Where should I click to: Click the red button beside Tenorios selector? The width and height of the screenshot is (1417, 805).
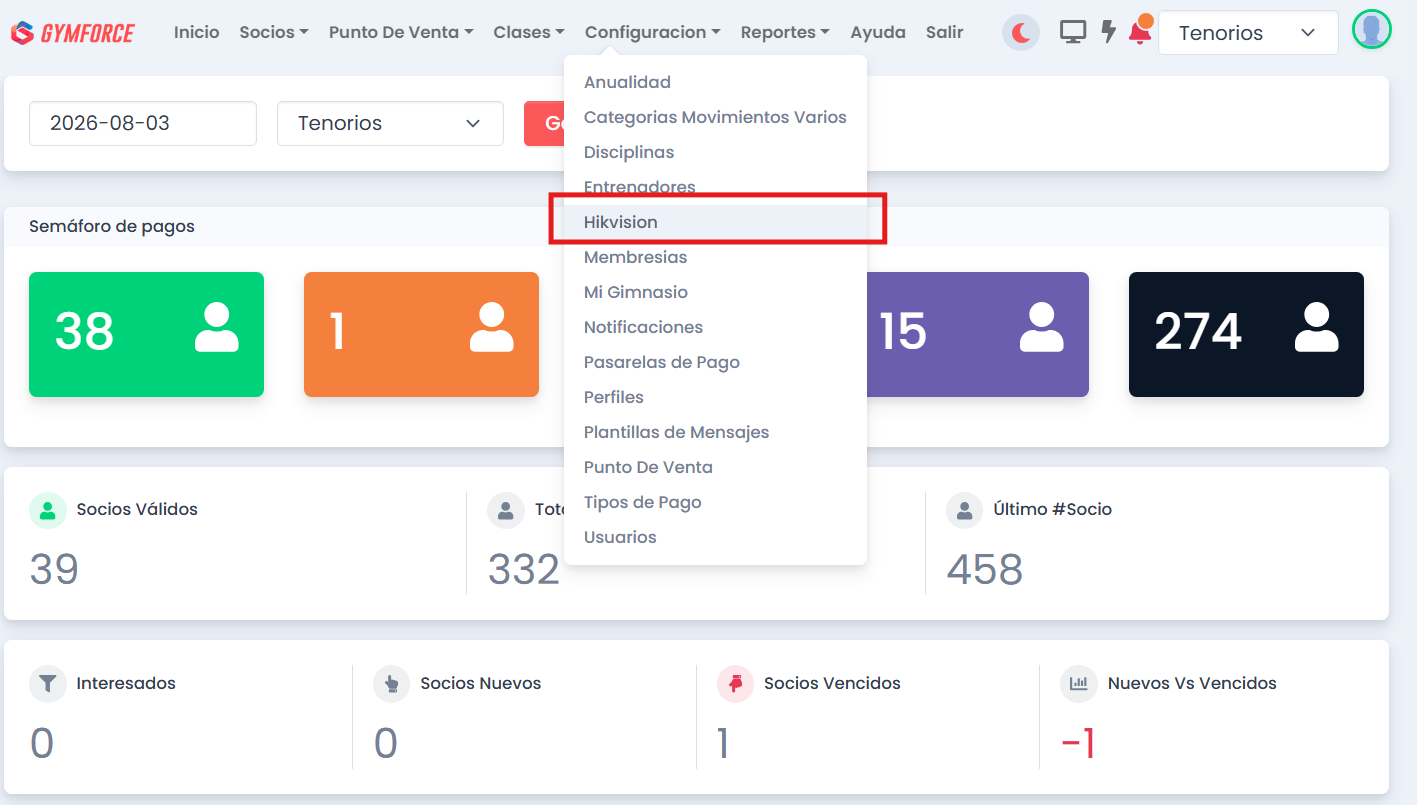point(545,123)
